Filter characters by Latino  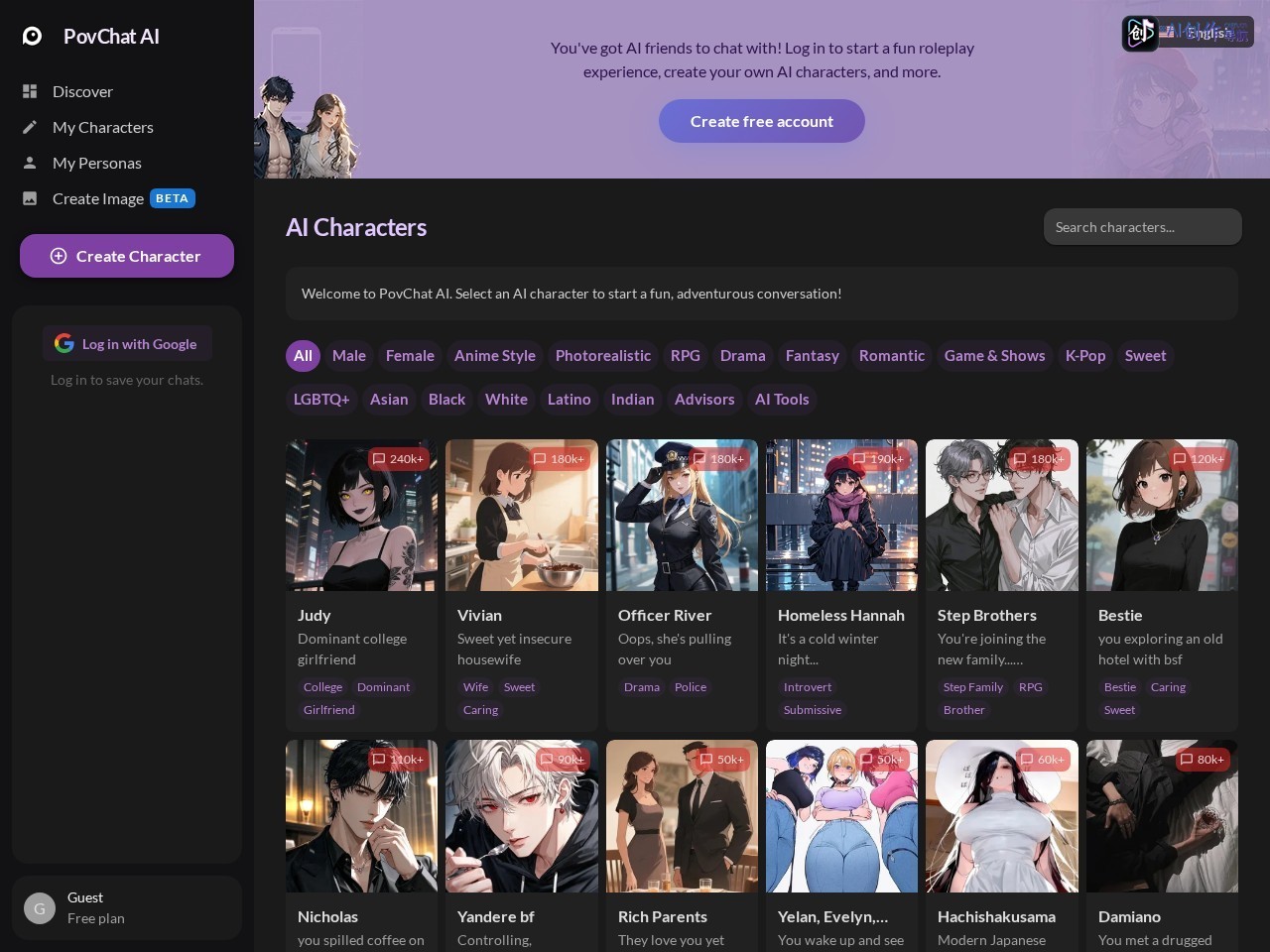(570, 399)
